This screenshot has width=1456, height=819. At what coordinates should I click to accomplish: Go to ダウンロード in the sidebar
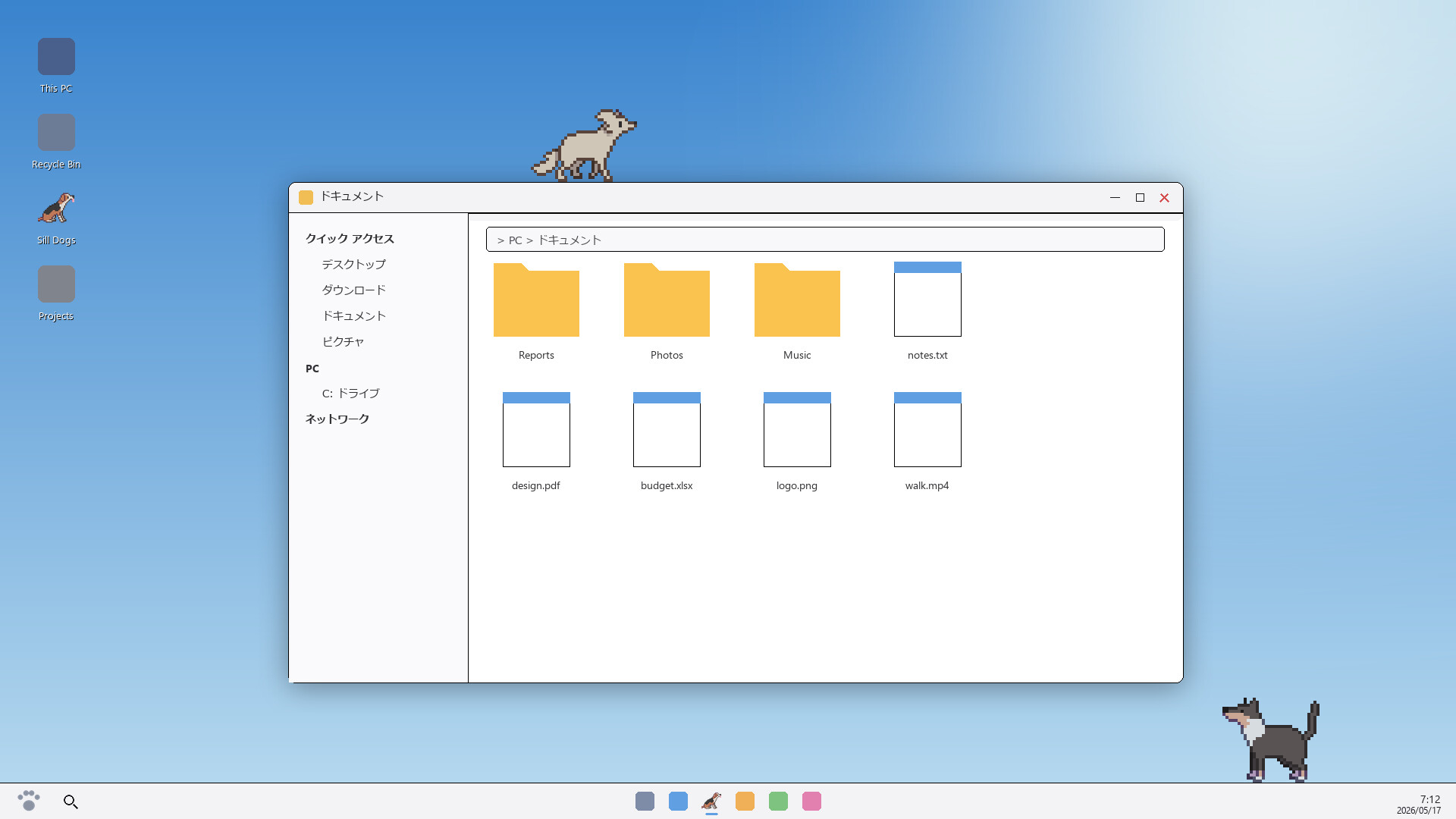coord(353,290)
